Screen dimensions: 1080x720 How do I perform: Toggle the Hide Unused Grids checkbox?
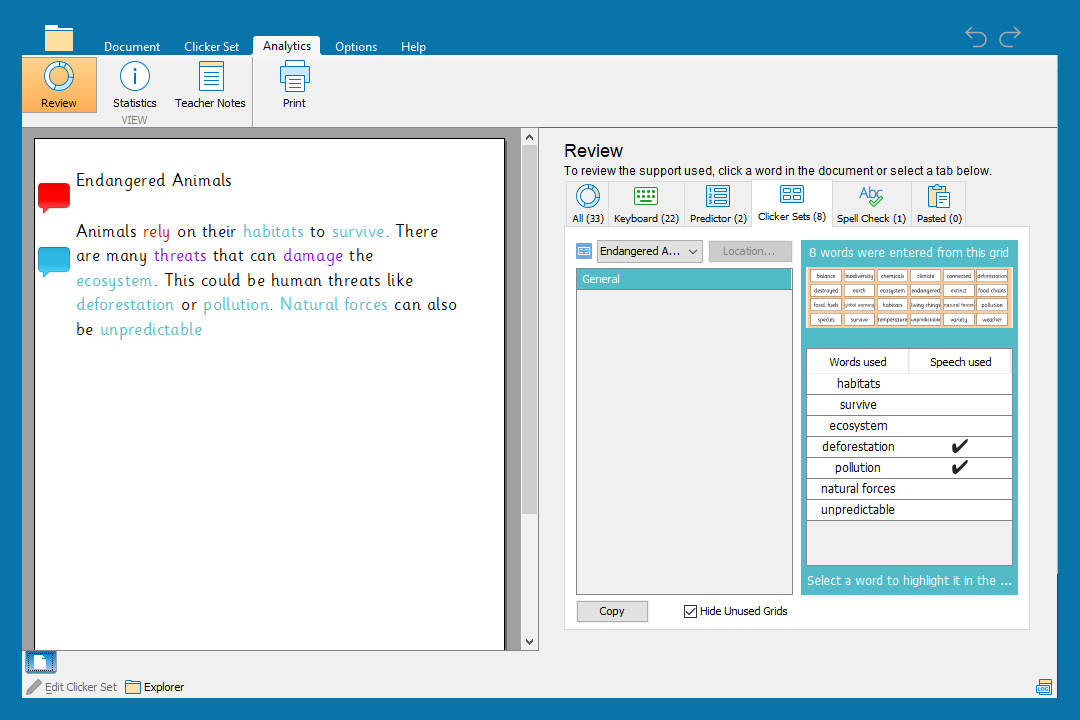click(690, 611)
